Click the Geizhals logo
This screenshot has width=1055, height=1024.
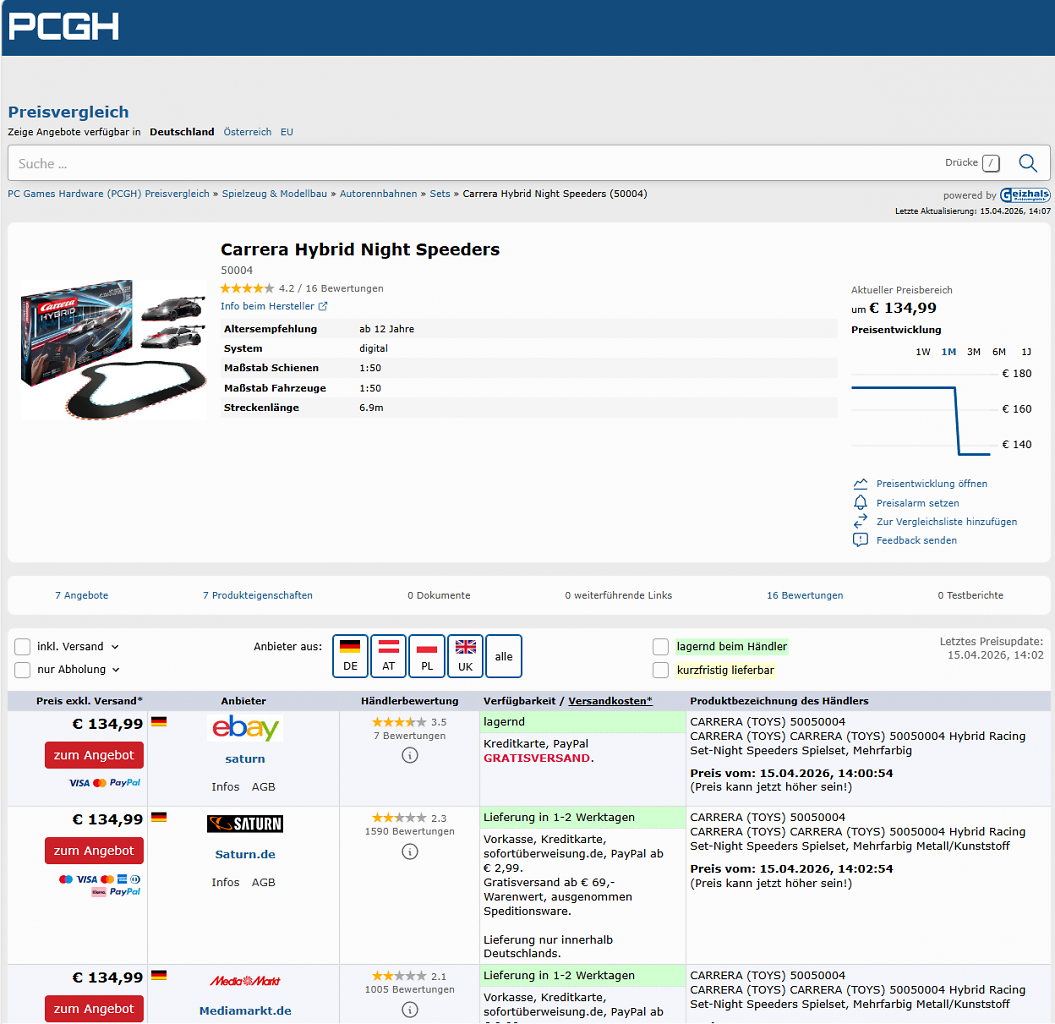click(x=1025, y=195)
